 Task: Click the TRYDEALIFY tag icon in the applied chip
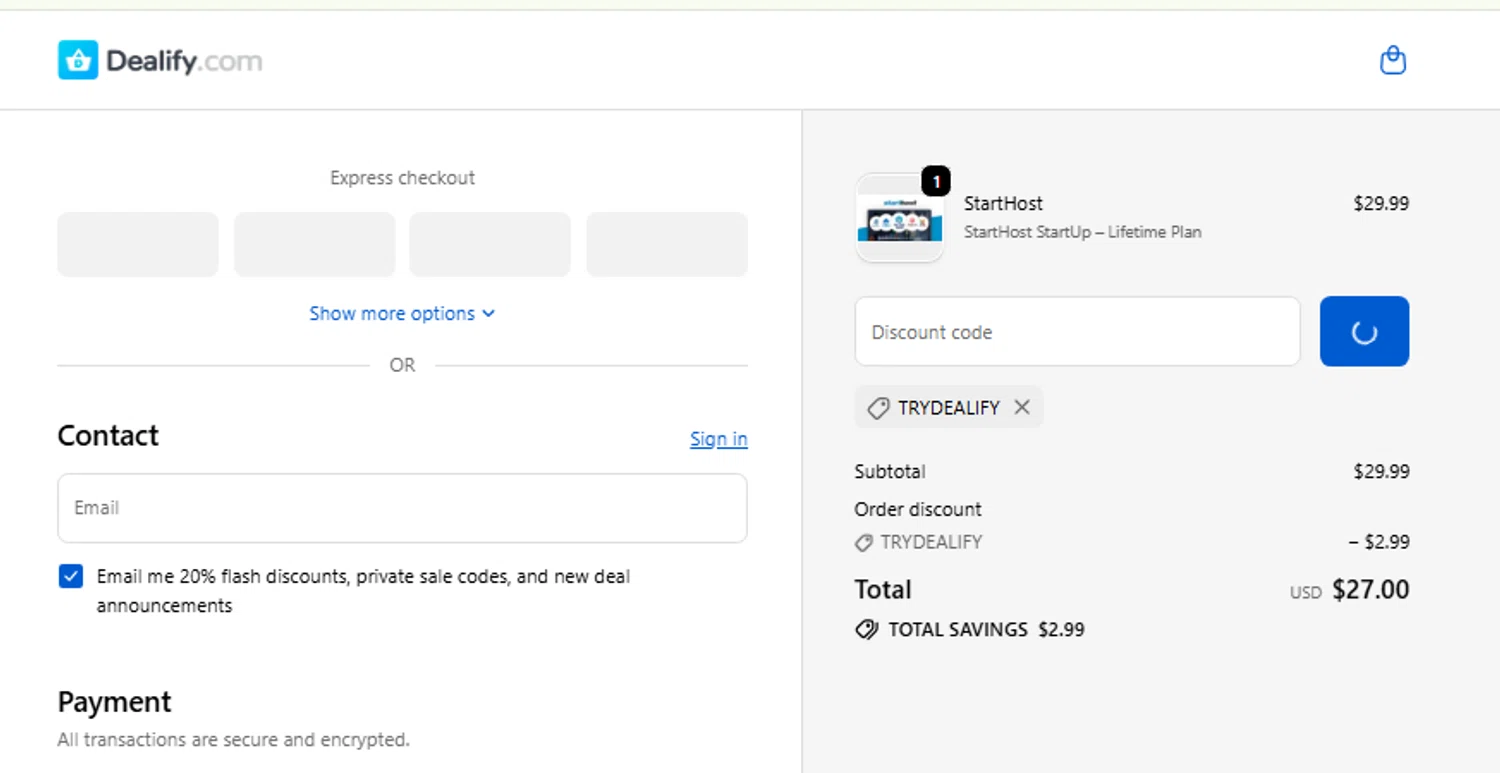pyautogui.click(x=878, y=408)
